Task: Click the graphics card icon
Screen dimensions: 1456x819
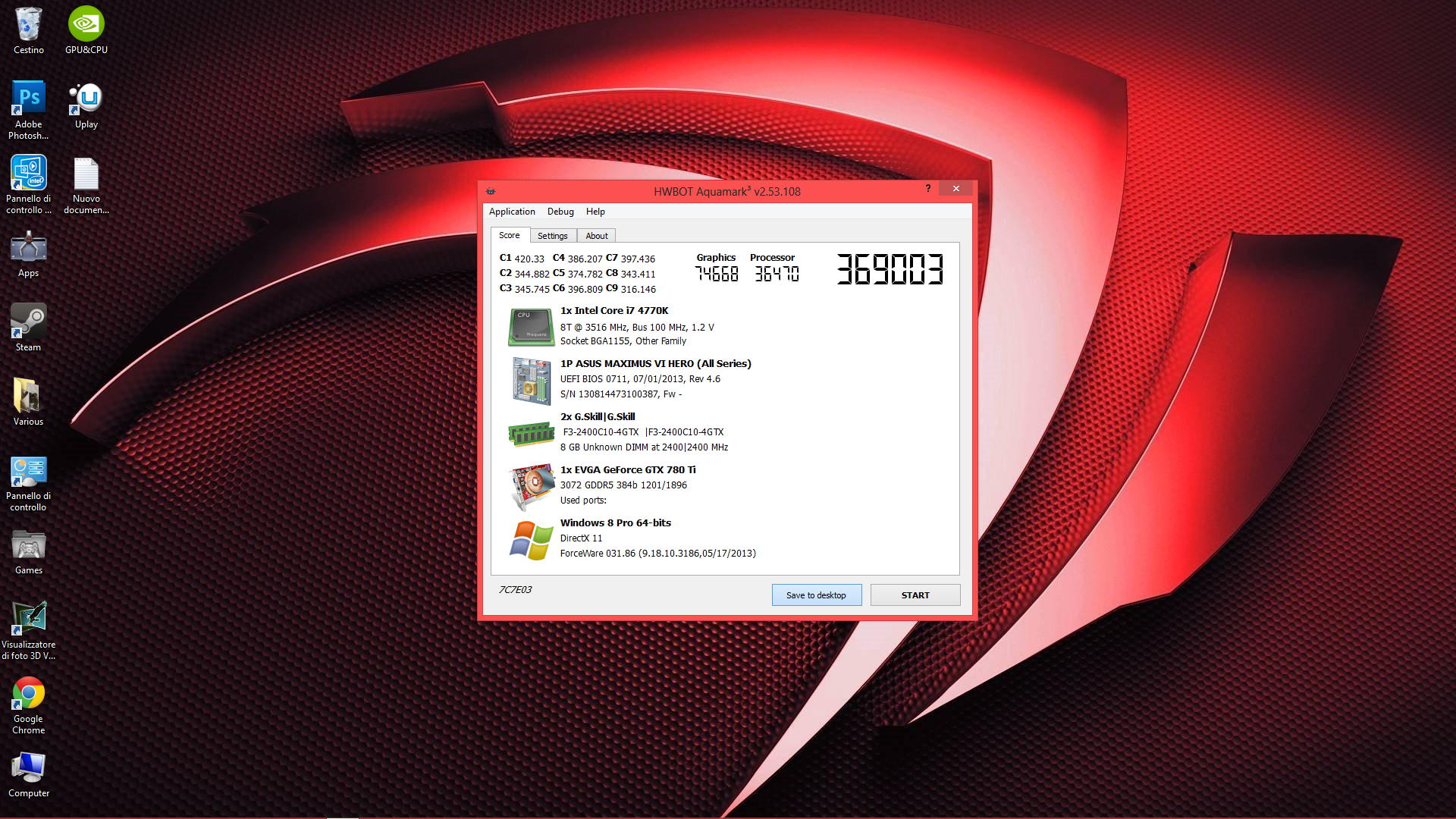Action: pos(532,487)
